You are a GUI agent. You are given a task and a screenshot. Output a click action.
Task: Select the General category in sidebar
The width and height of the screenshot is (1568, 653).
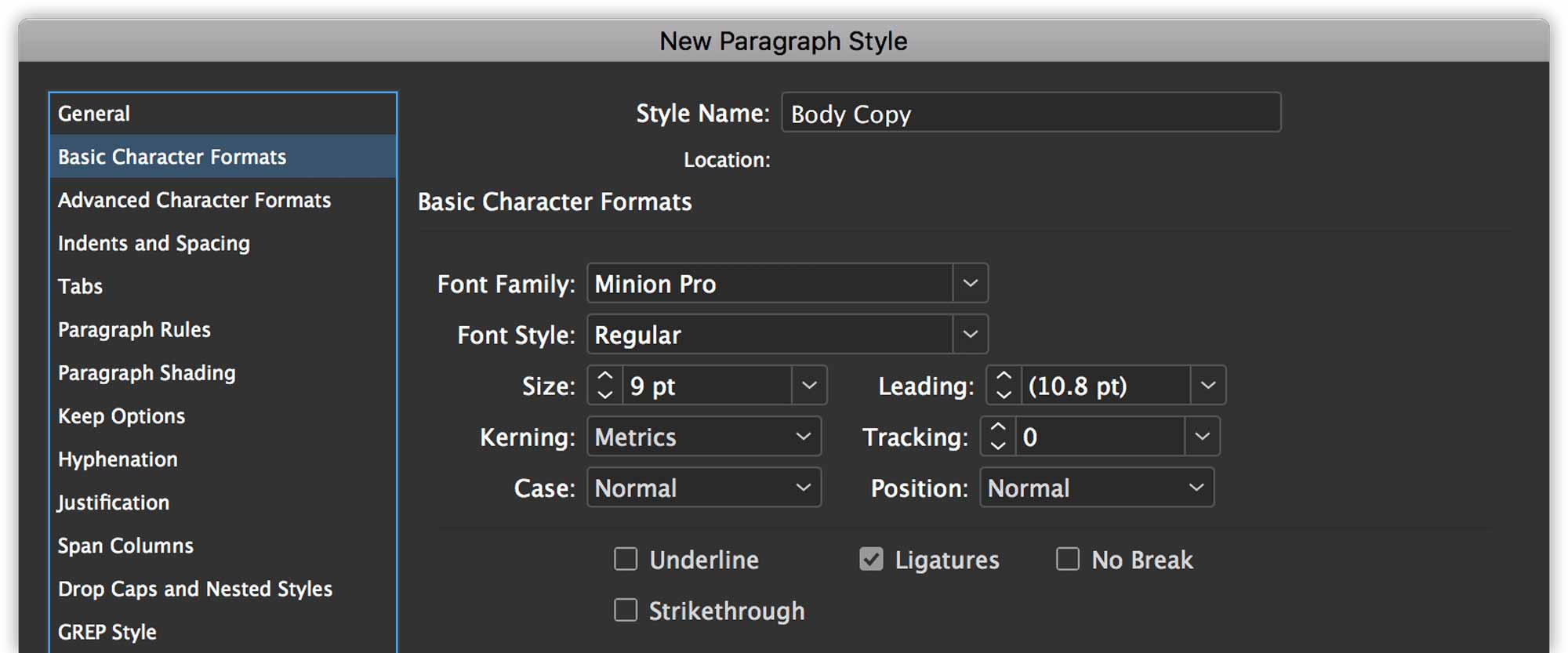click(94, 114)
